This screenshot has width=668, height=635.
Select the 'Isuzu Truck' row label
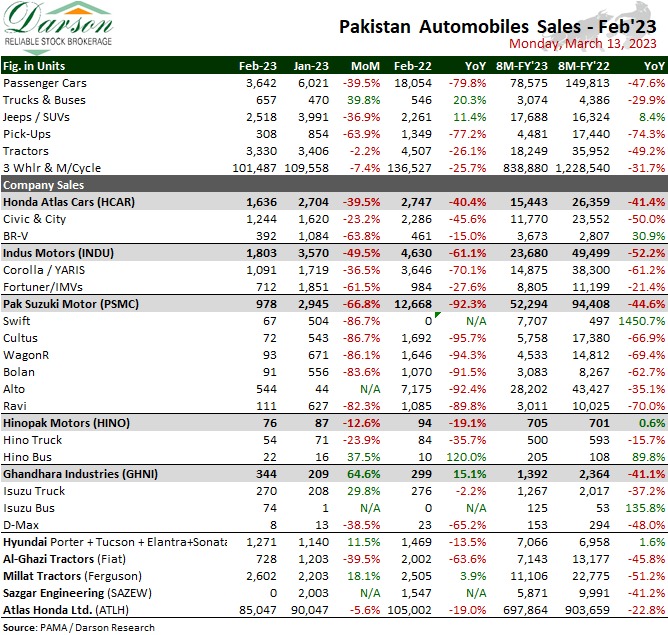pyautogui.click(x=34, y=491)
